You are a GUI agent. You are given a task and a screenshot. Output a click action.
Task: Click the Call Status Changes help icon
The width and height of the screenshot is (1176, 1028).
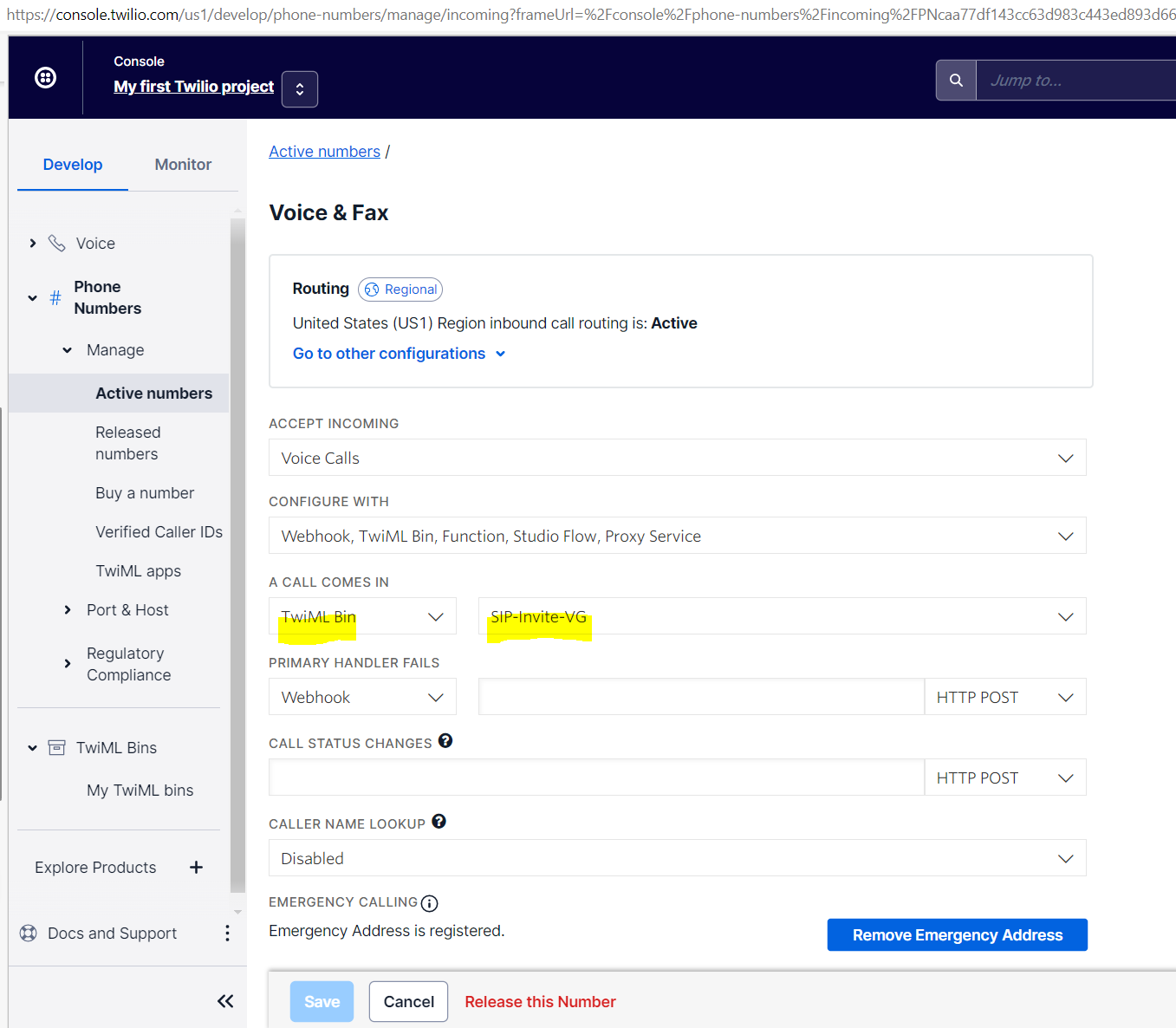(x=445, y=741)
